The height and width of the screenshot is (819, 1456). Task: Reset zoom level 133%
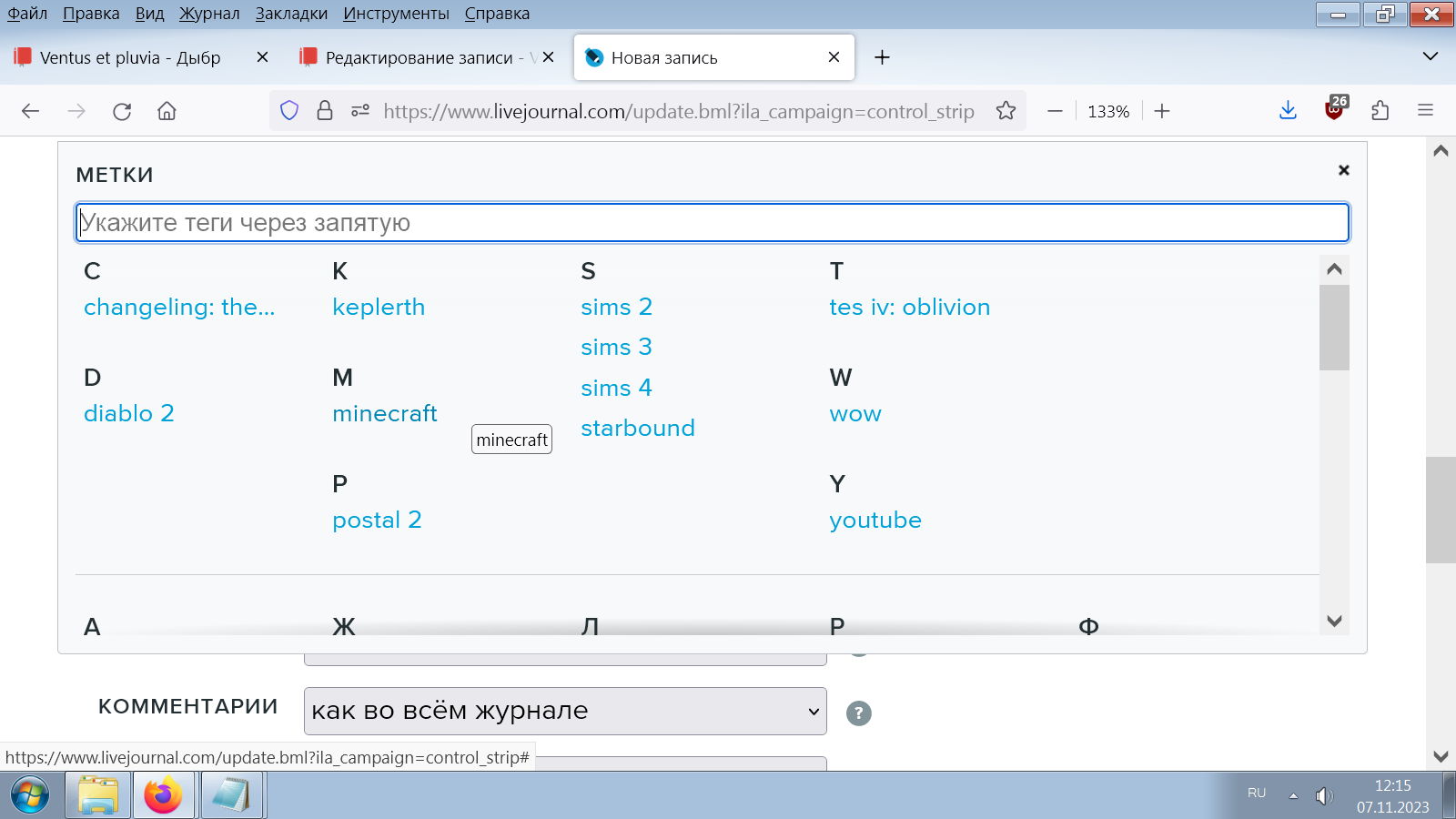click(1108, 111)
